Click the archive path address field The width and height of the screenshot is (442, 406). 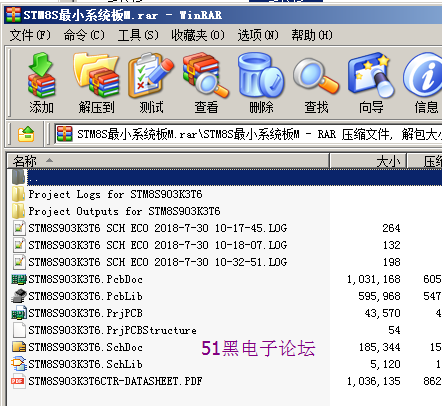(x=249, y=134)
